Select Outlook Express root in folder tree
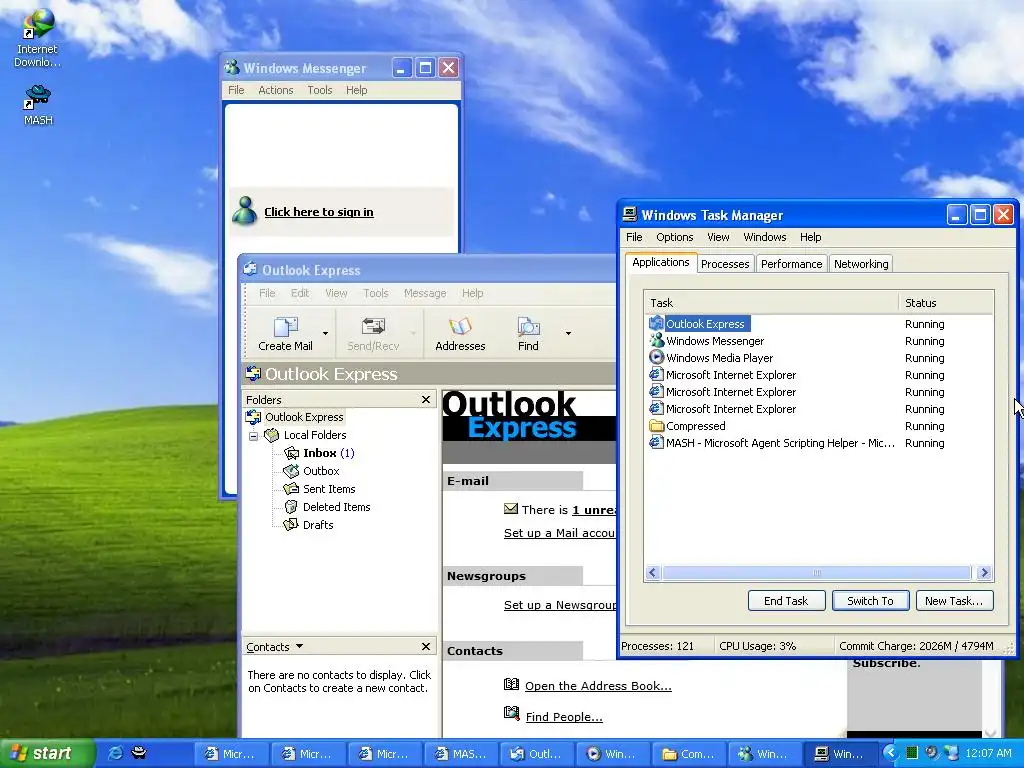The width and height of the screenshot is (1024, 768). (x=295, y=417)
